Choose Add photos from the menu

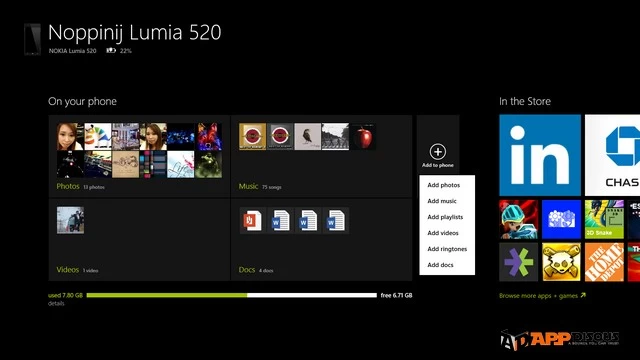(x=444, y=185)
